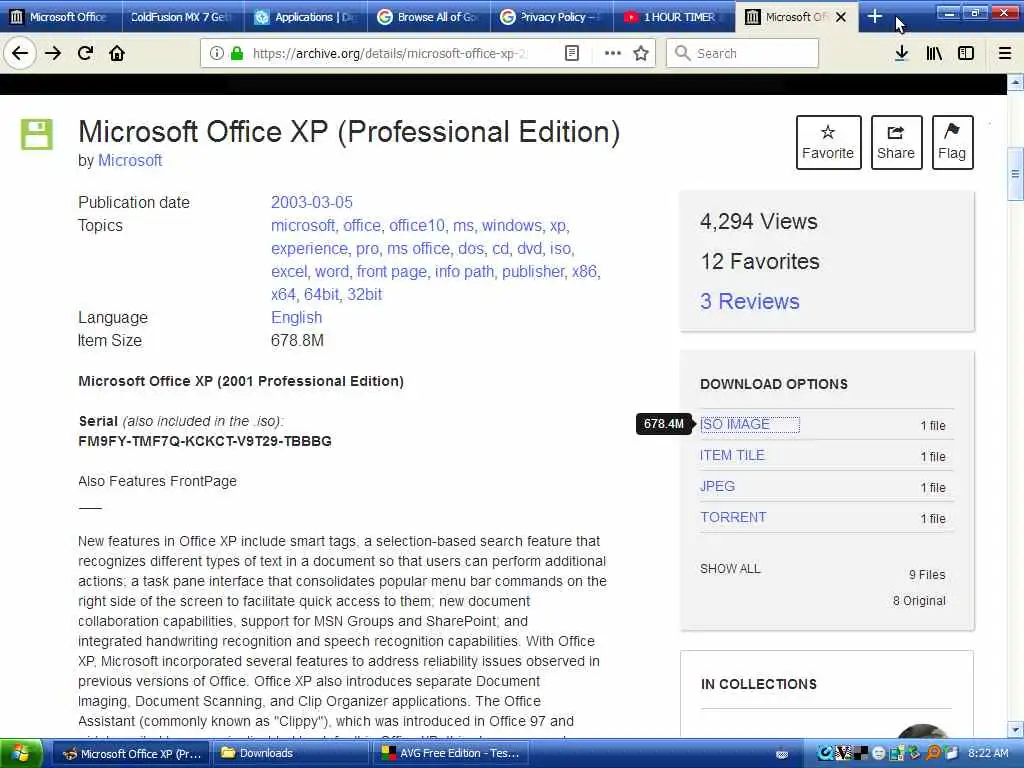Open the 9 Files link
1024x768 pixels.
click(x=927, y=575)
